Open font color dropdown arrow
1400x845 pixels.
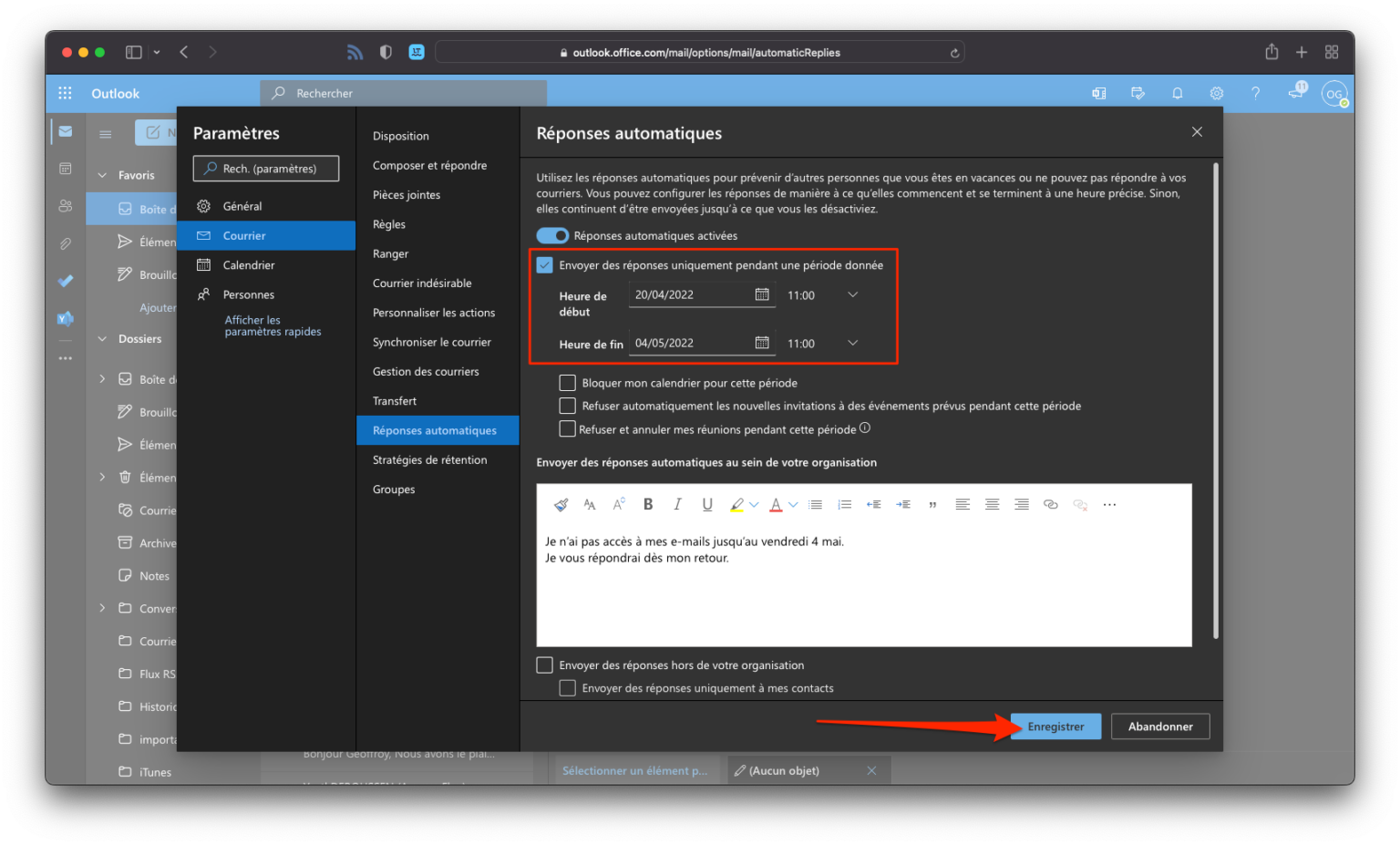click(x=793, y=504)
